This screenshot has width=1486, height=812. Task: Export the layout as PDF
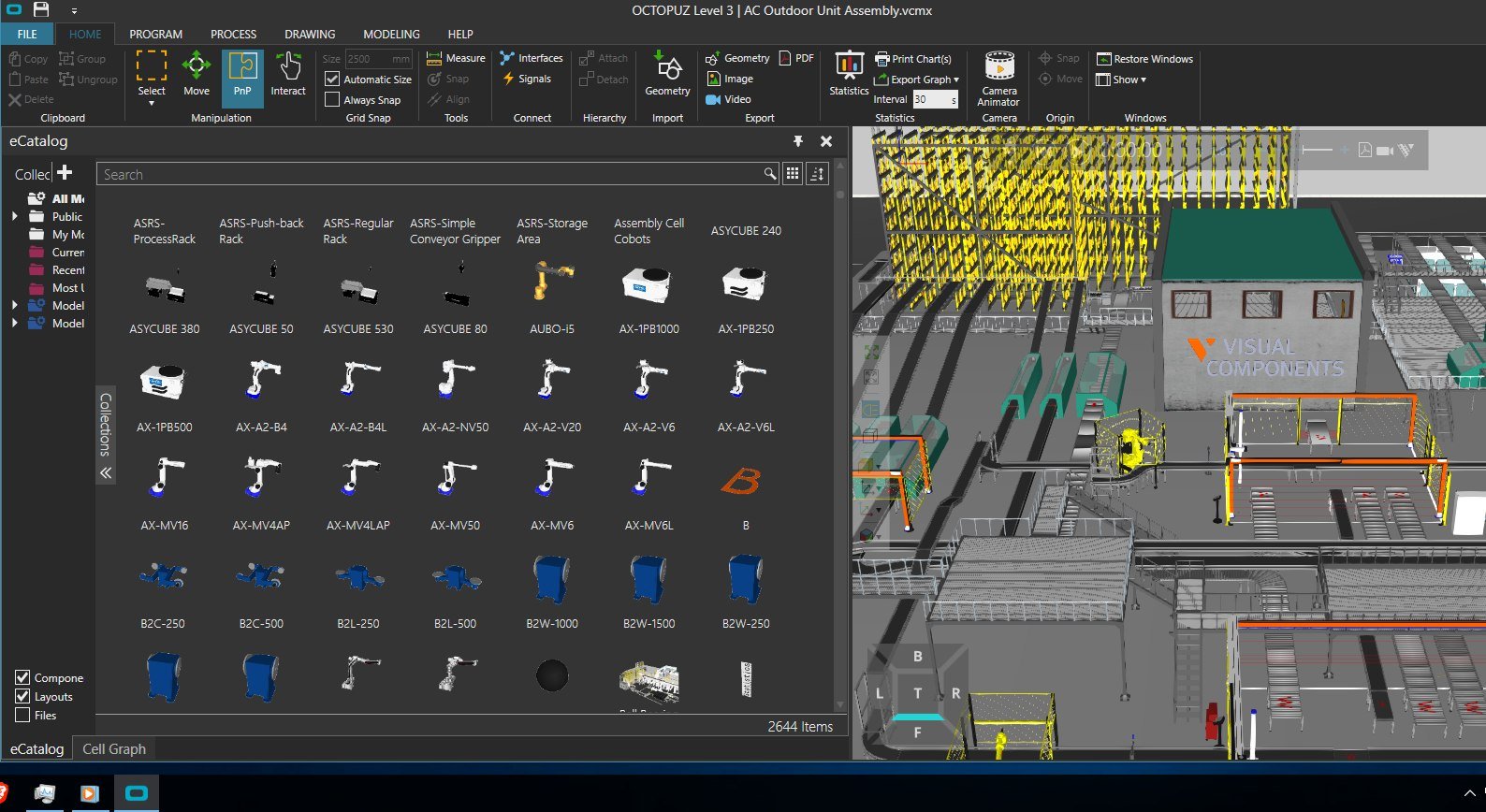click(x=796, y=58)
